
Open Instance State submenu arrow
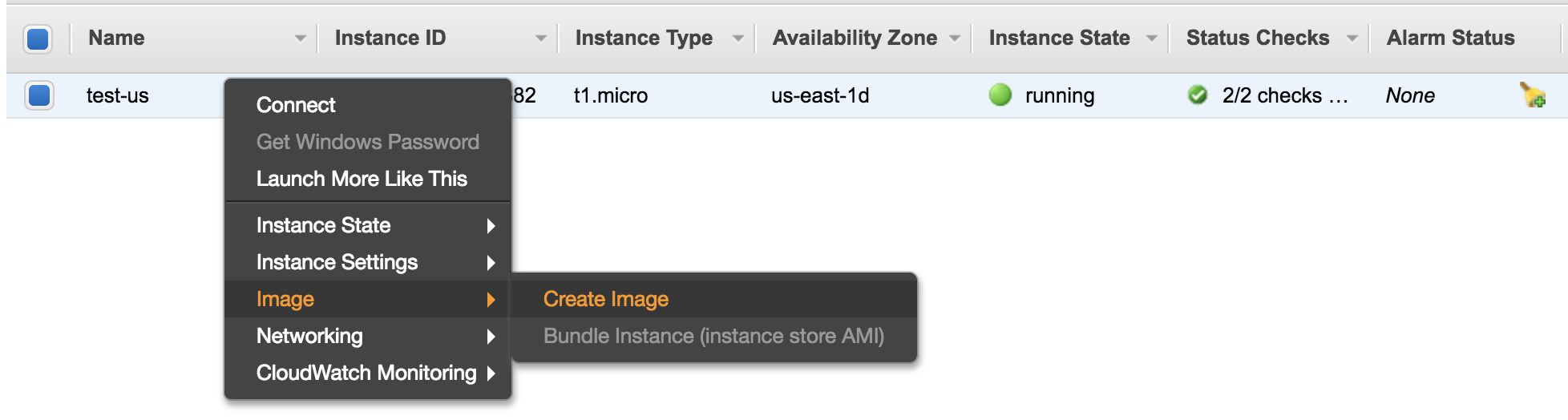(x=491, y=226)
